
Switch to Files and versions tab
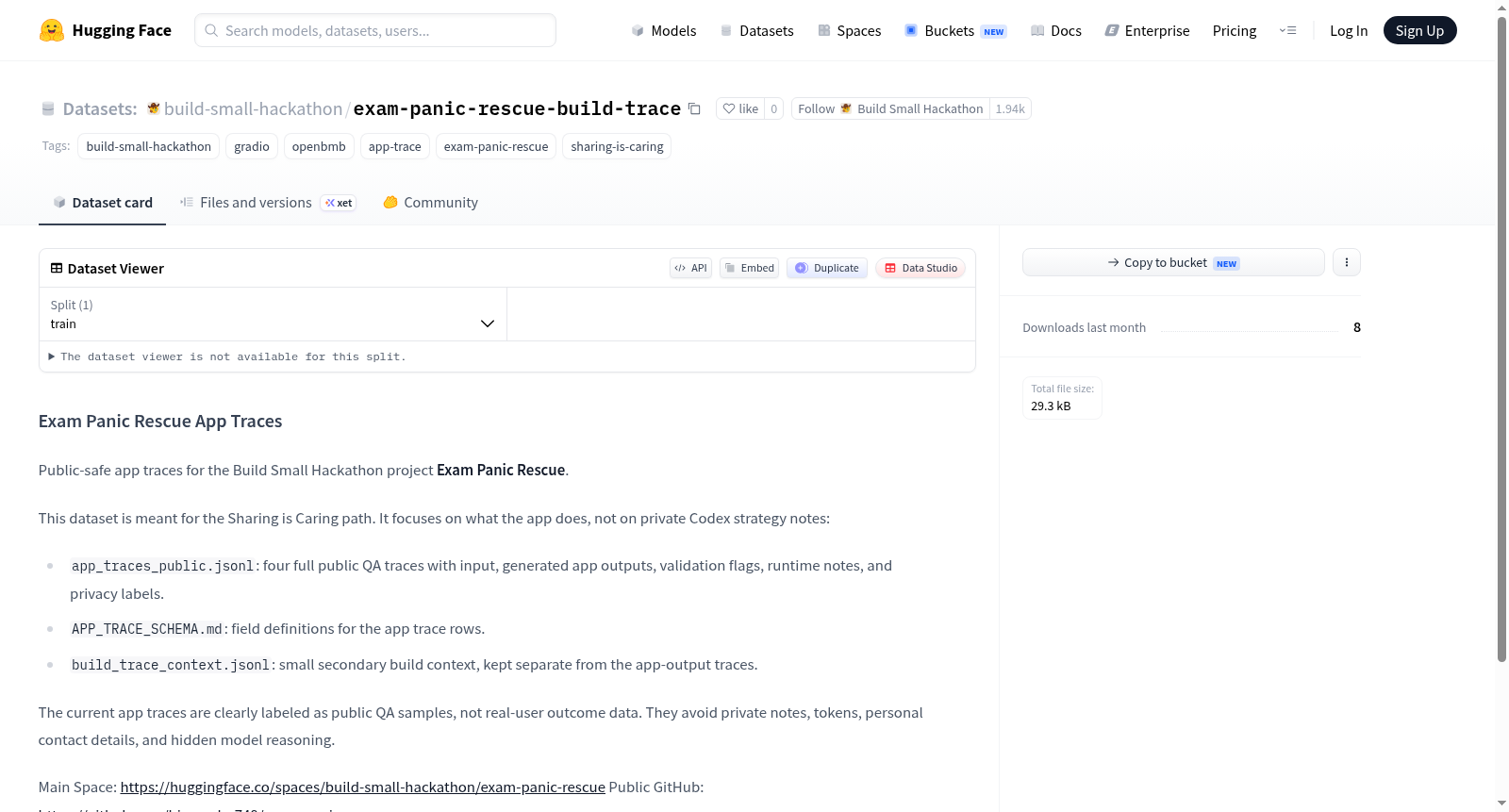268,203
